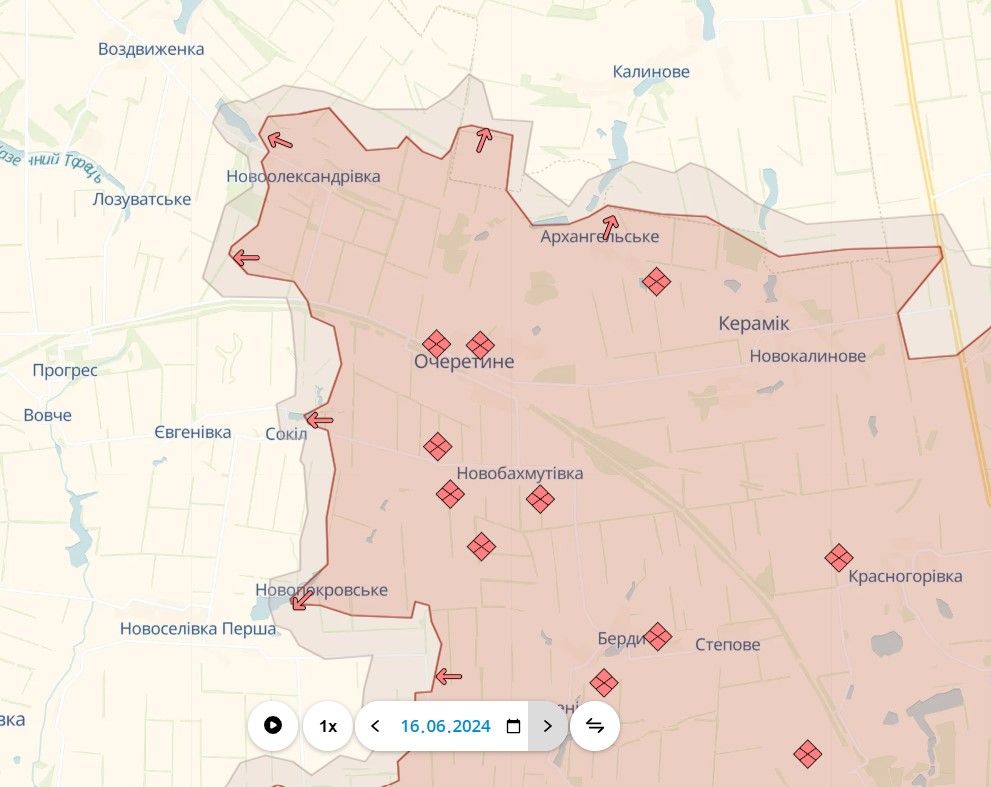
Task: Start the map timeline playback
Action: [x=273, y=726]
